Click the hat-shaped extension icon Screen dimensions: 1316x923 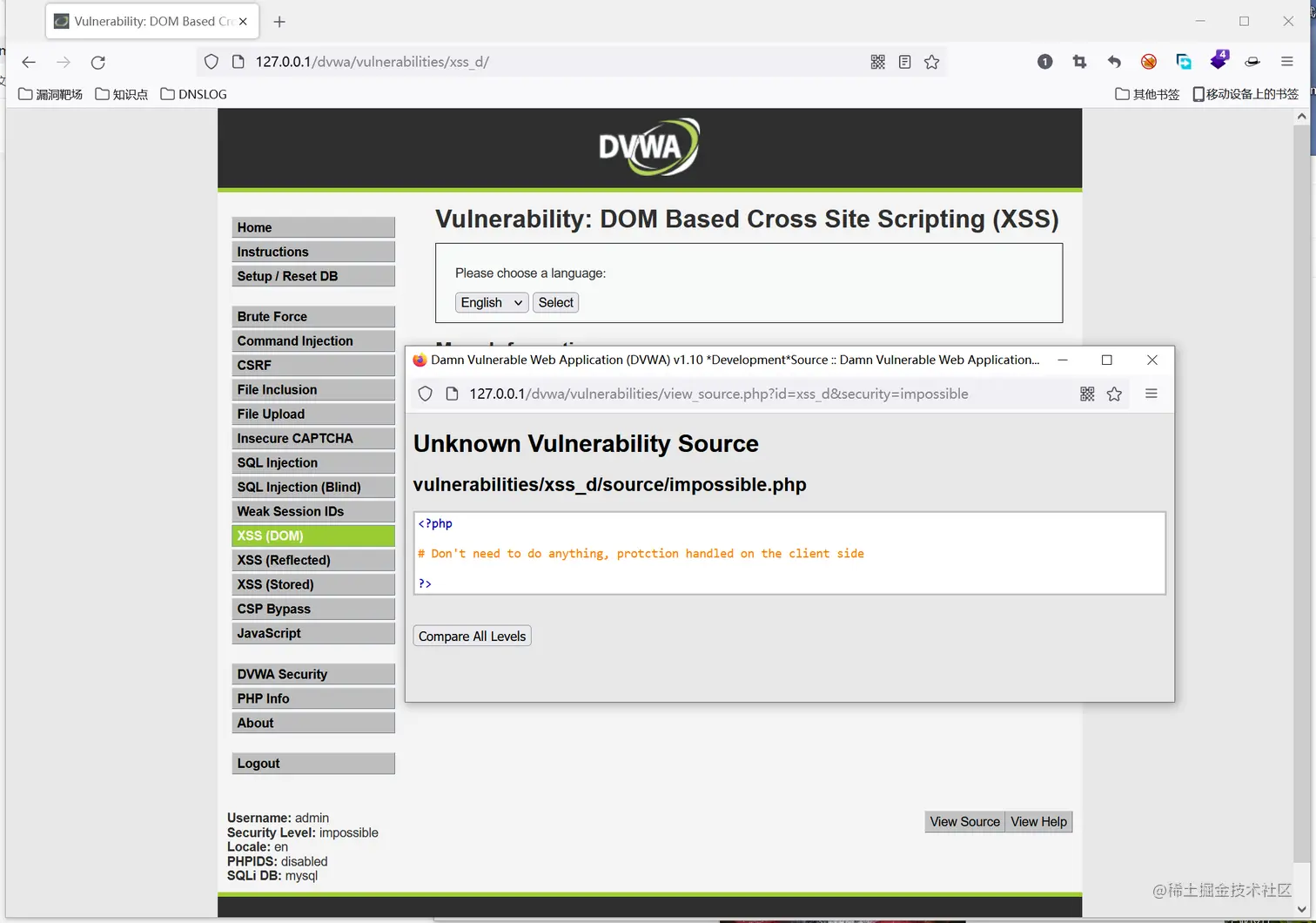coord(1252,62)
